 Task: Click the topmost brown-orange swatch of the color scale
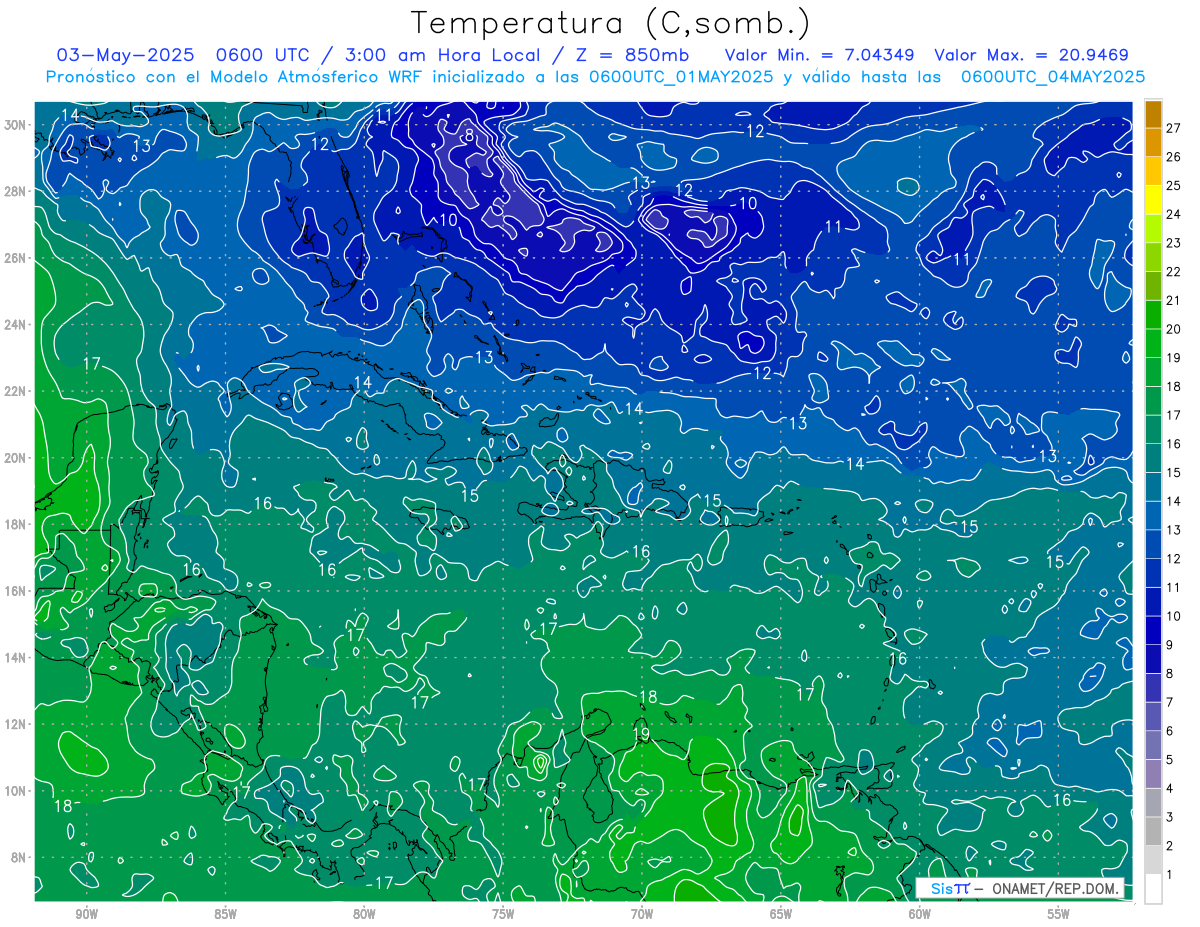point(1154,114)
